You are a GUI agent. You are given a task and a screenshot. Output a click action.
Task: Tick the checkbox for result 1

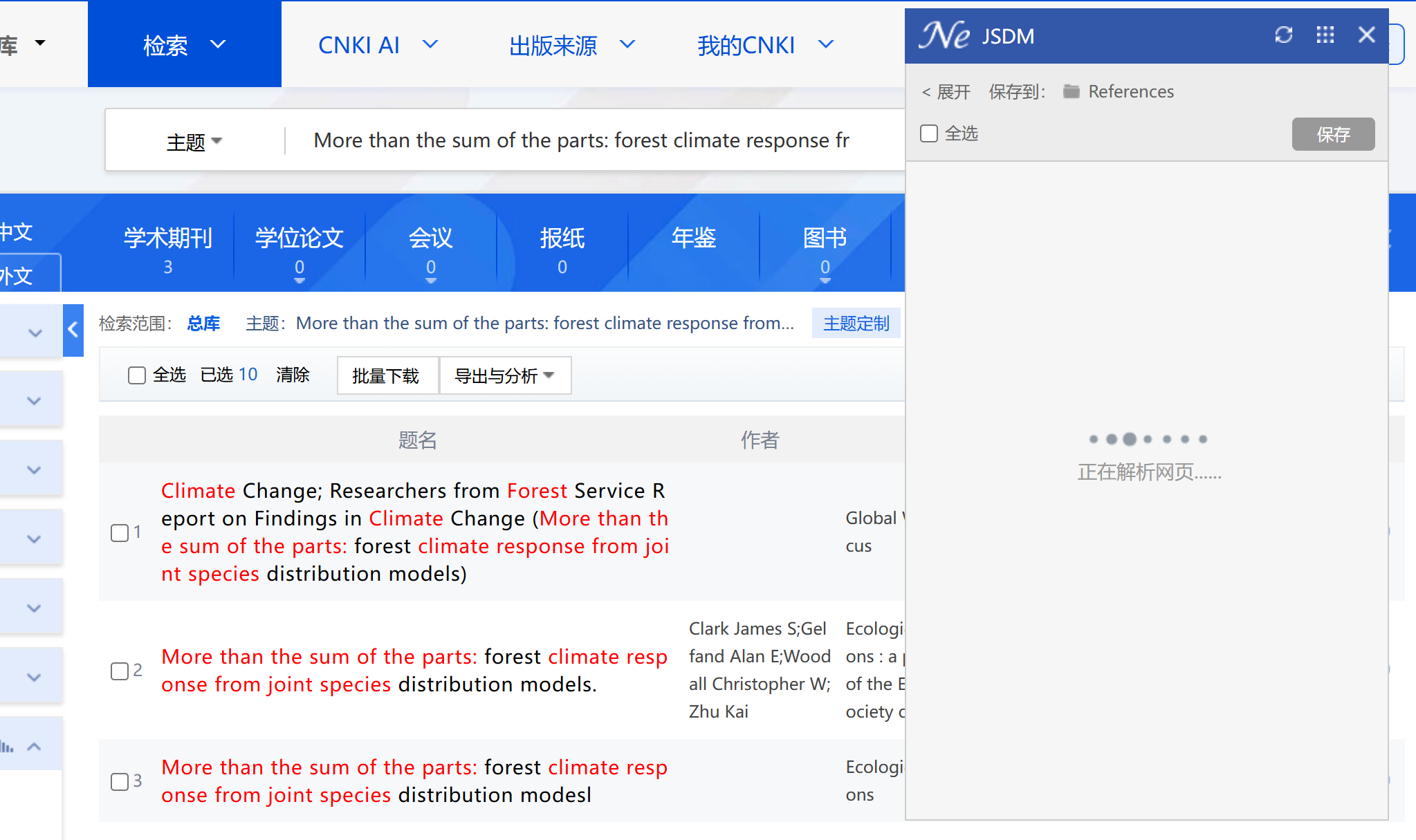tap(120, 532)
